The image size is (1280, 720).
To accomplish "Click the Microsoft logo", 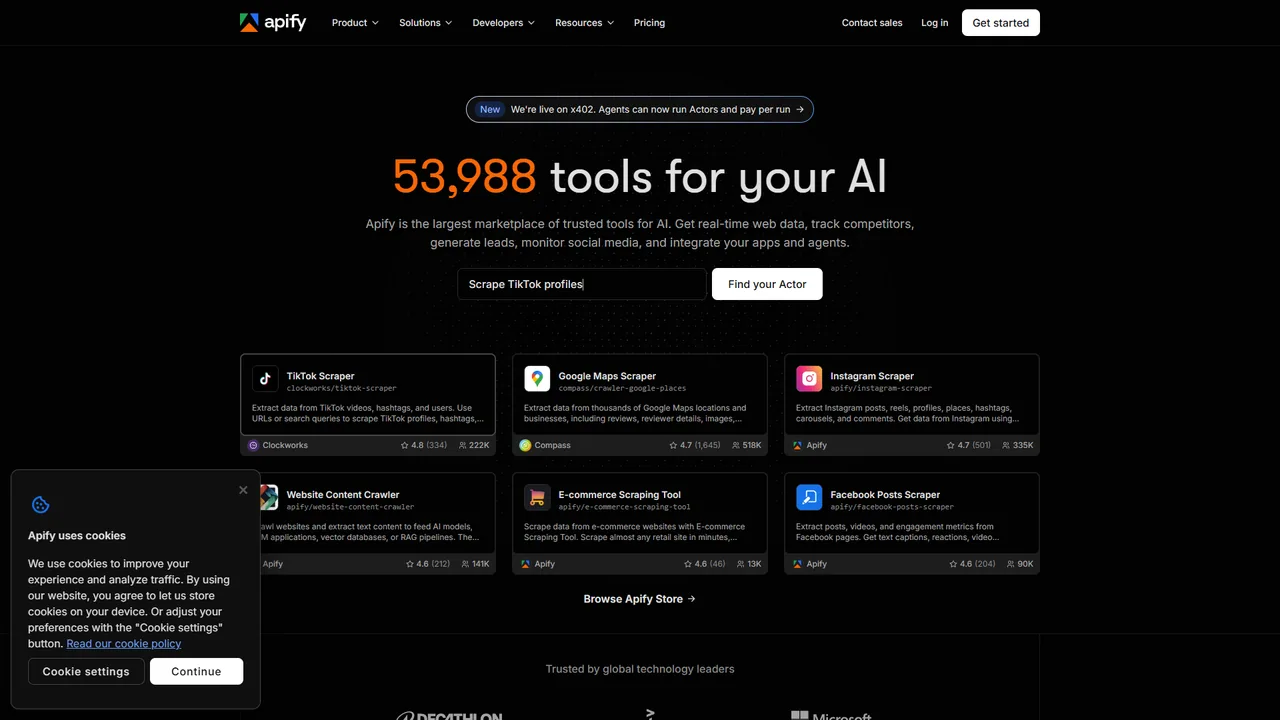I will (832, 715).
